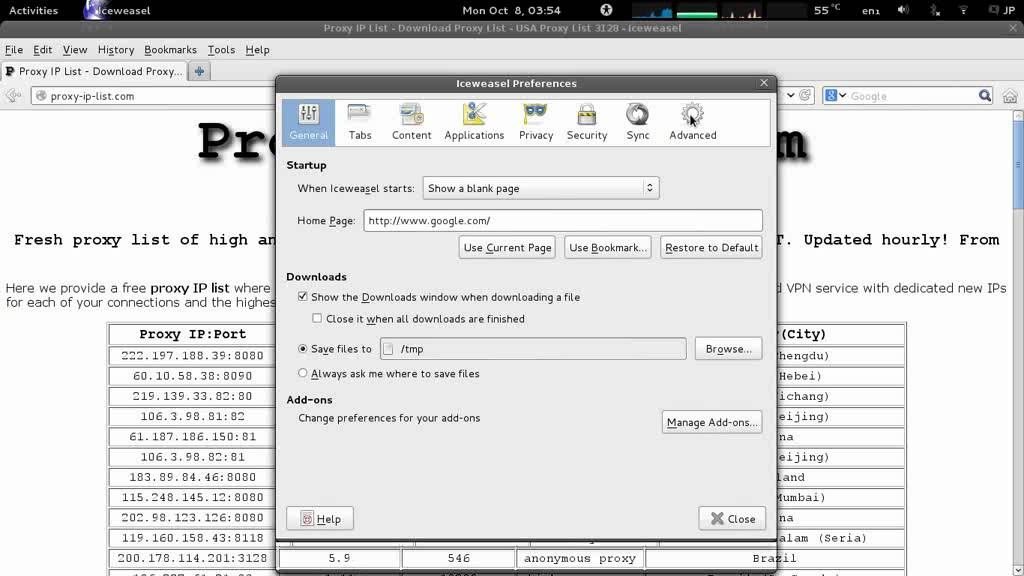
Task: Click the Brazil country cell
Action: coord(775,558)
